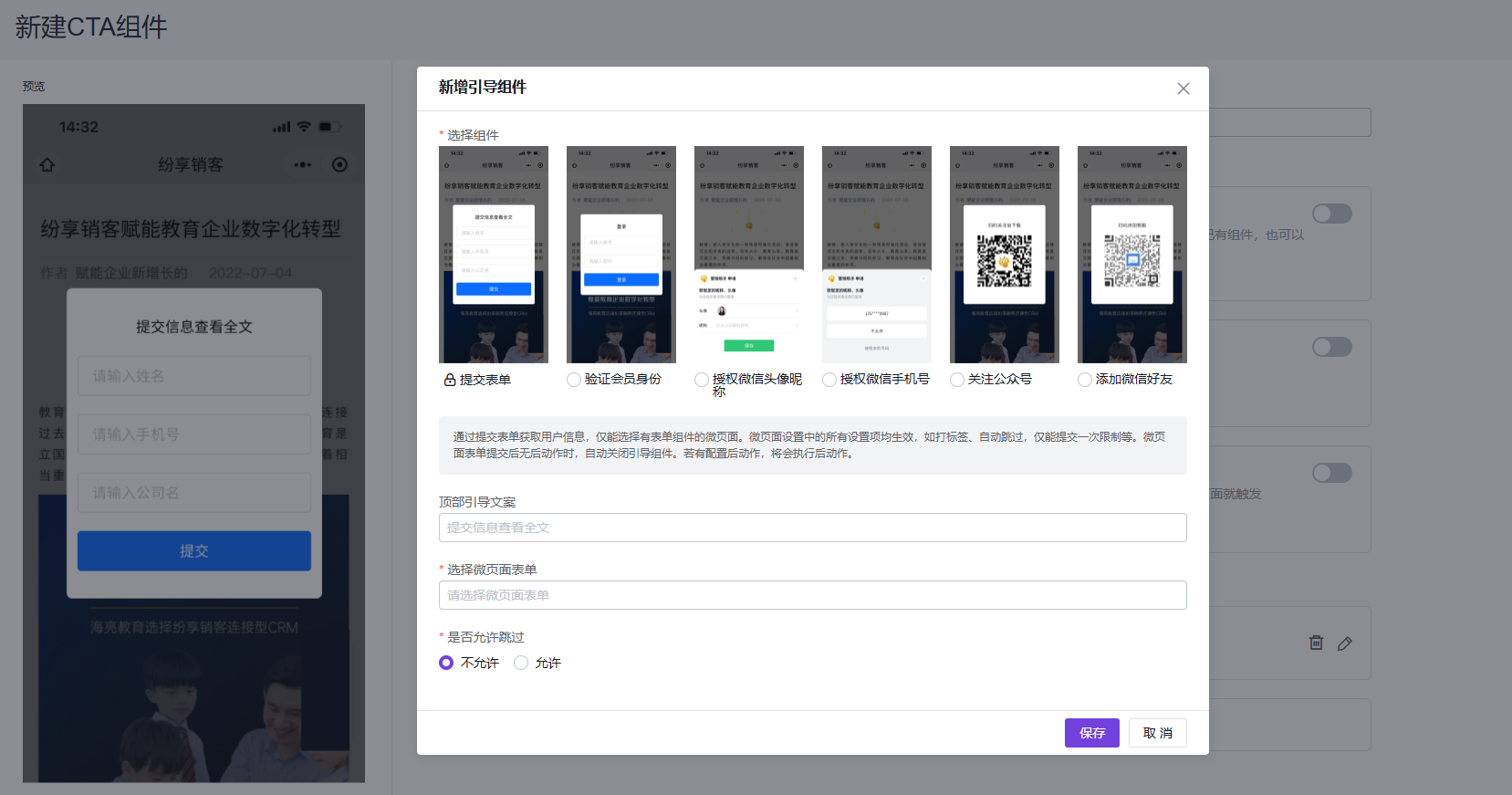Select the 验证会员身份 radio button

[574, 380]
